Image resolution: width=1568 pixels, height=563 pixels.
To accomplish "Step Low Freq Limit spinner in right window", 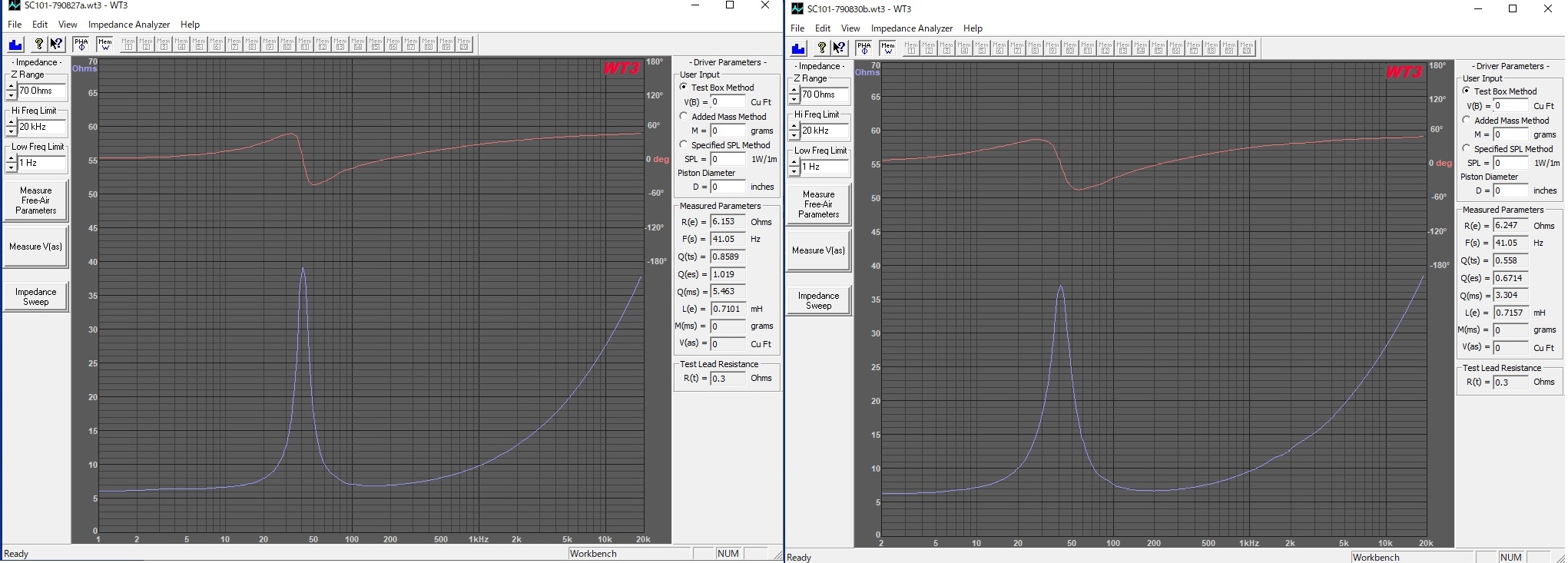I will coord(794,167).
